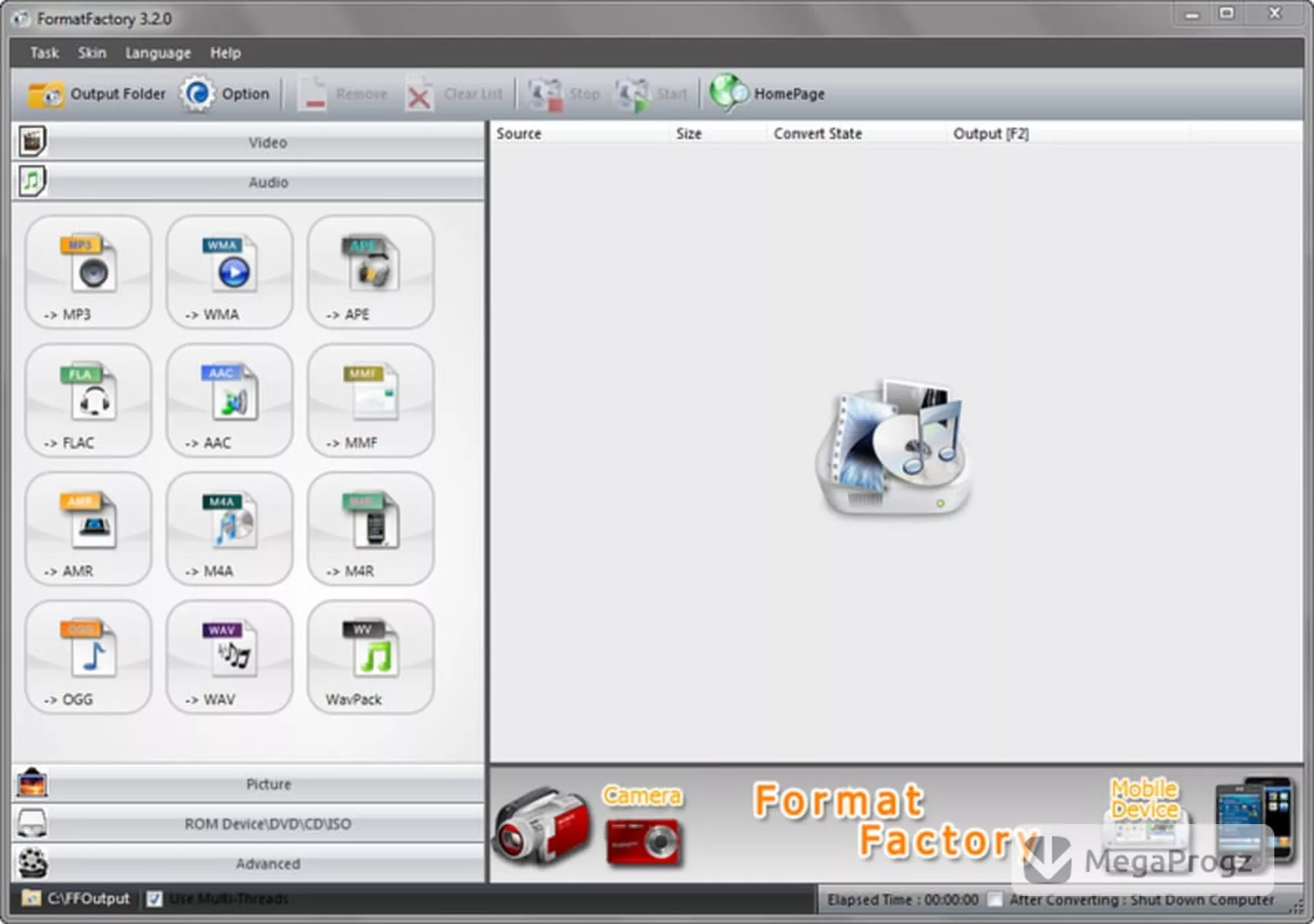The height and width of the screenshot is (924, 1314).
Task: Open the -> M4A conversion option
Action: coord(229,528)
